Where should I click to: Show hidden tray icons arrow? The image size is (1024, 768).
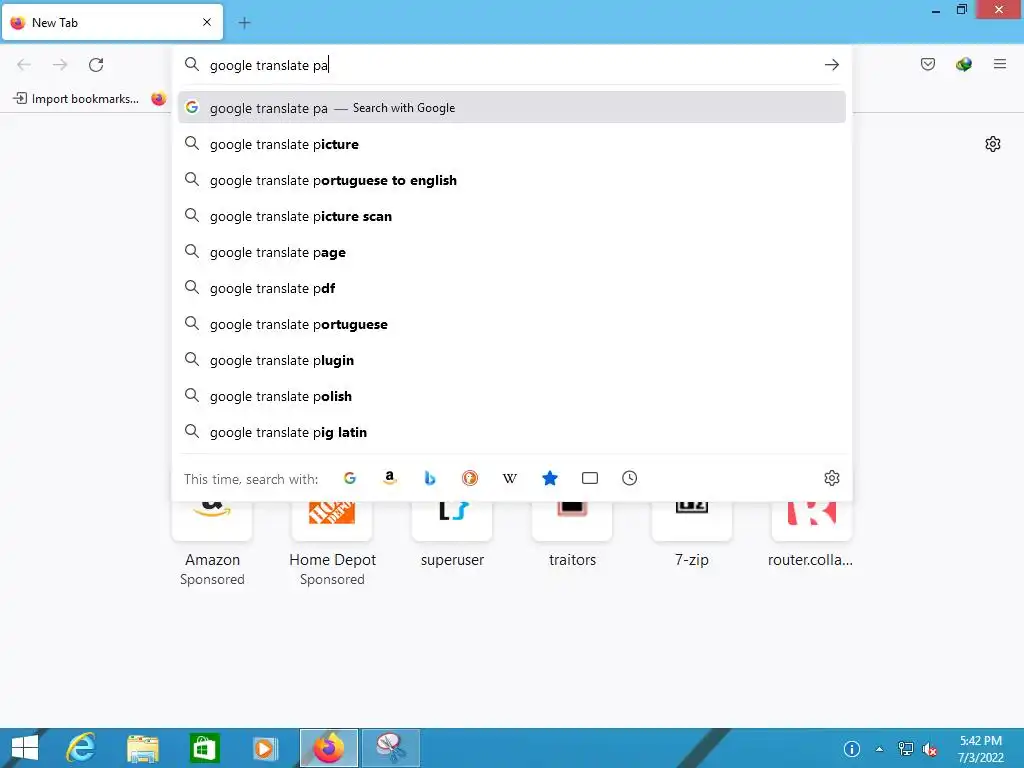point(879,749)
